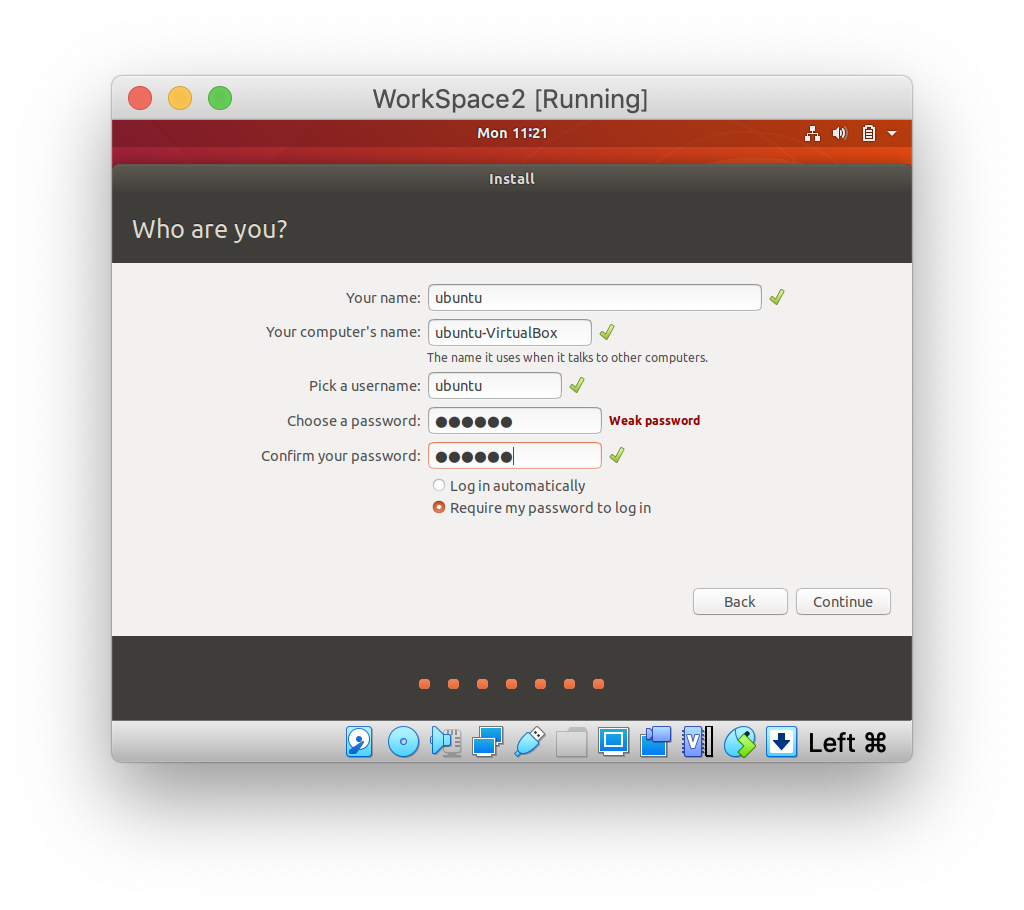
Task: Open the USB devices status icon
Action: coord(530,741)
